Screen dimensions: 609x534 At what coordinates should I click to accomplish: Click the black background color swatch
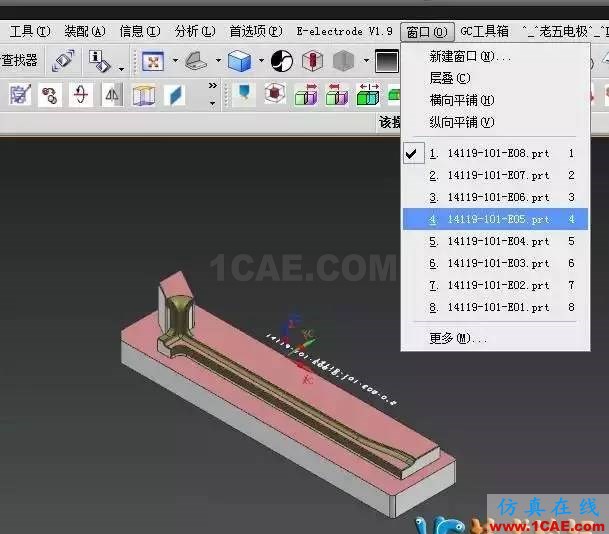(x=387, y=61)
